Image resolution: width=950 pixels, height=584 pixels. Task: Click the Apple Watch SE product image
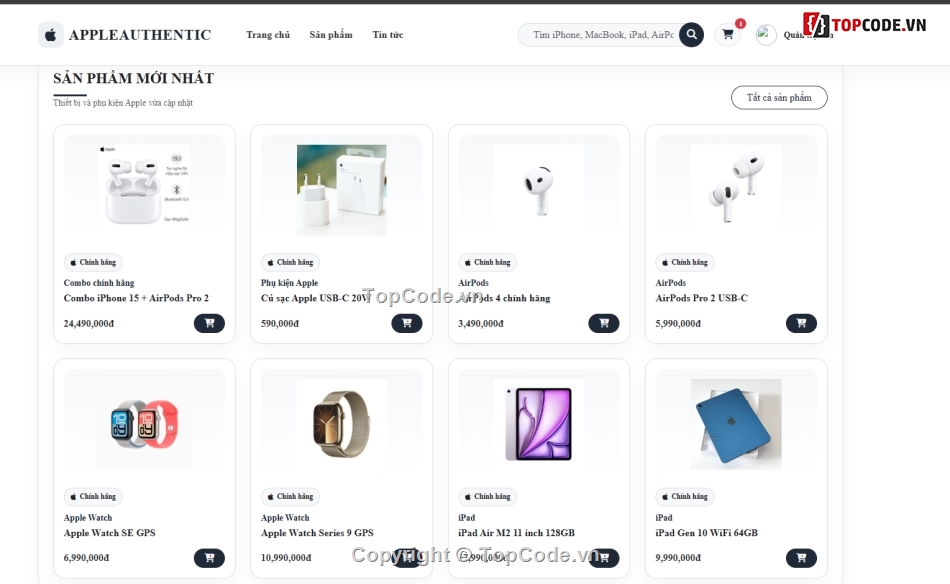144,424
